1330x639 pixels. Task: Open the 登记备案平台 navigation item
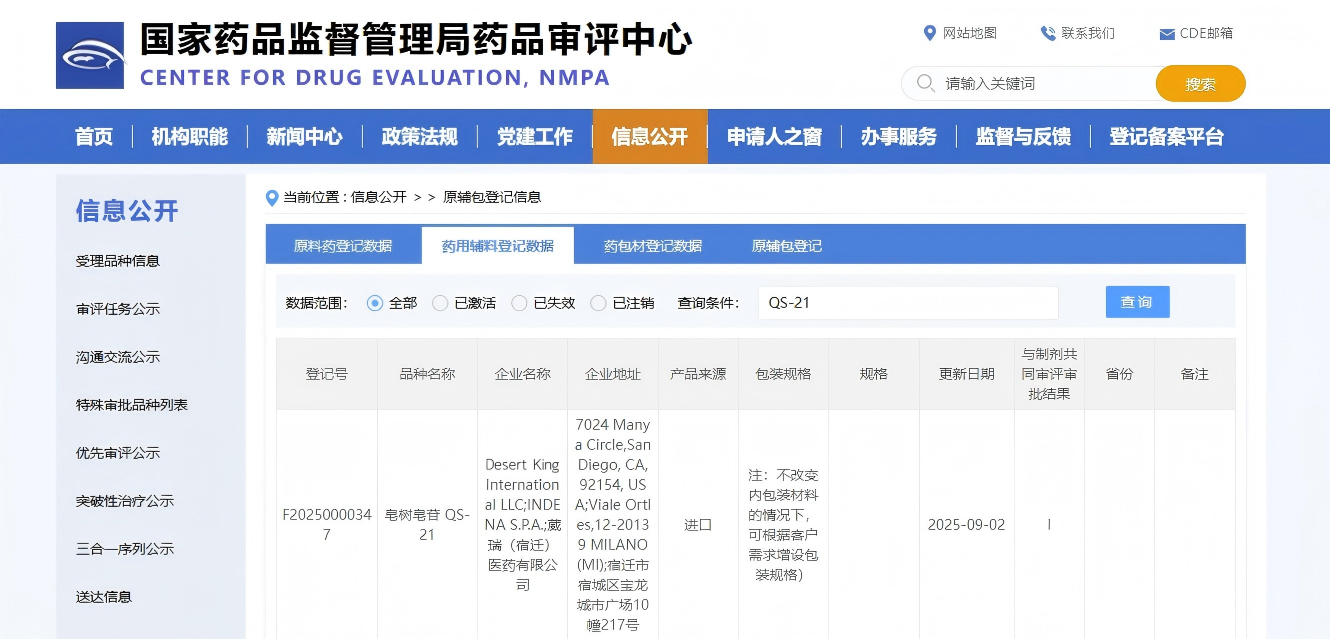pyautogui.click(x=1166, y=137)
